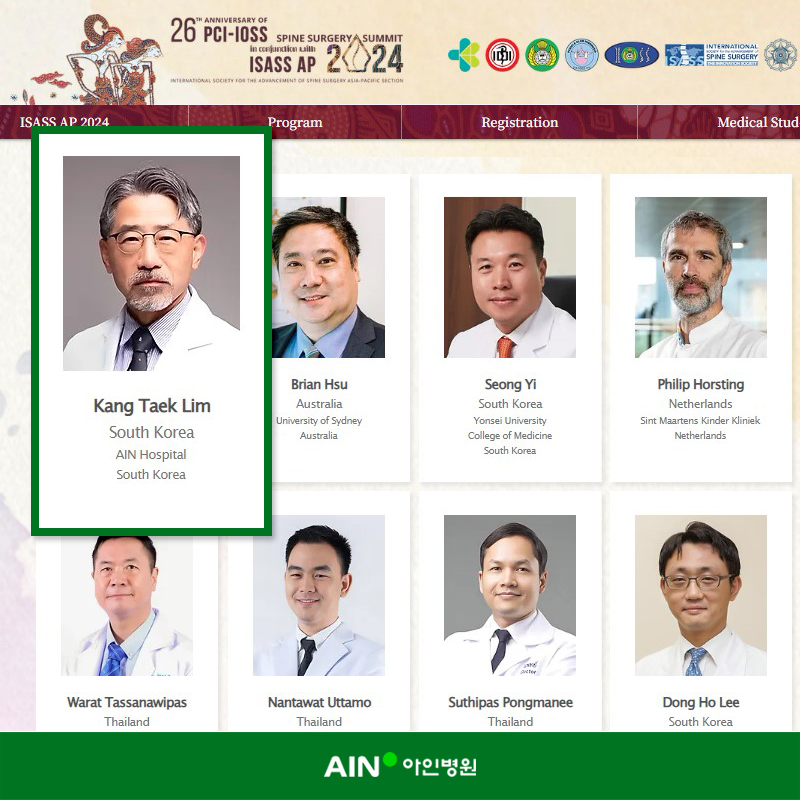Select Suthipas Pongmanee's portrait photo
This screenshot has width=800, height=800.
point(510,595)
